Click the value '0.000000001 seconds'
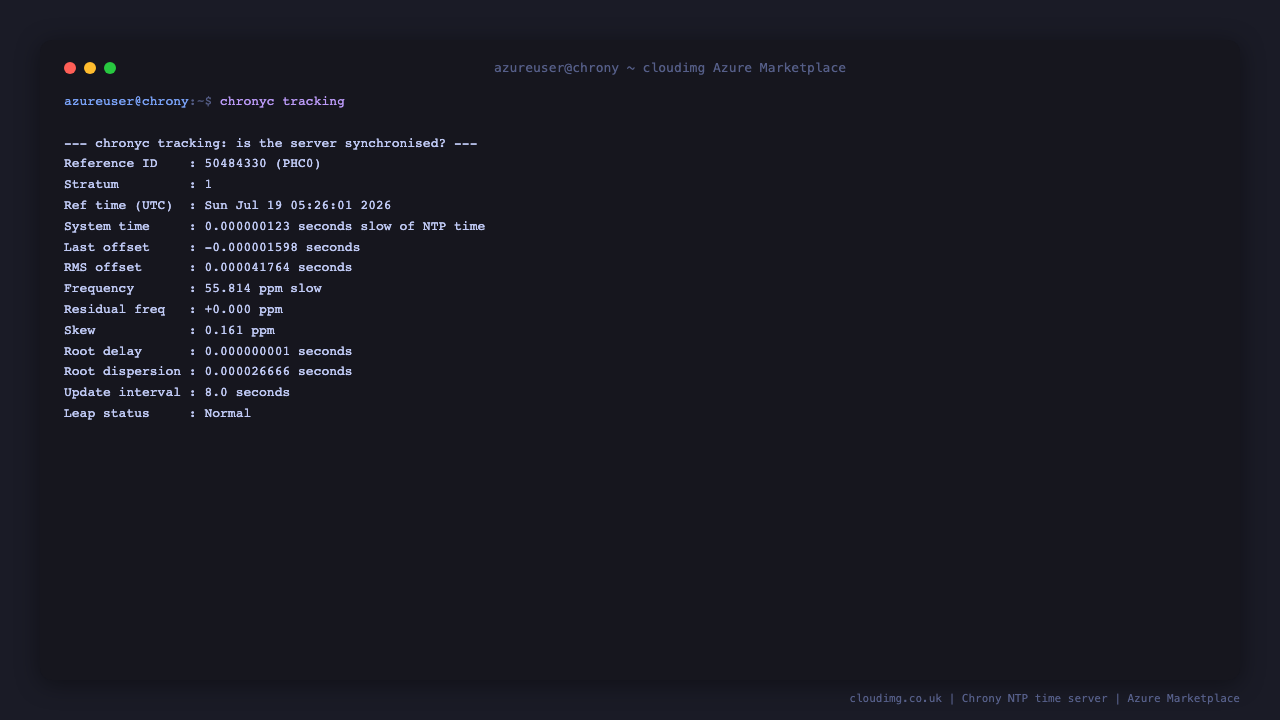Screen dimensions: 1280x720 (x=278, y=351)
